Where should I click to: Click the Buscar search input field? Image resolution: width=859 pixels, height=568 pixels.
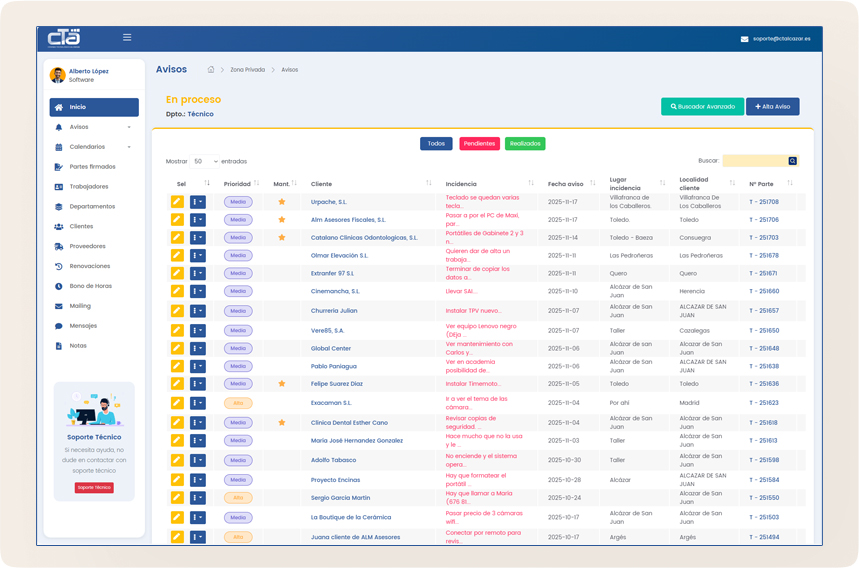click(754, 161)
